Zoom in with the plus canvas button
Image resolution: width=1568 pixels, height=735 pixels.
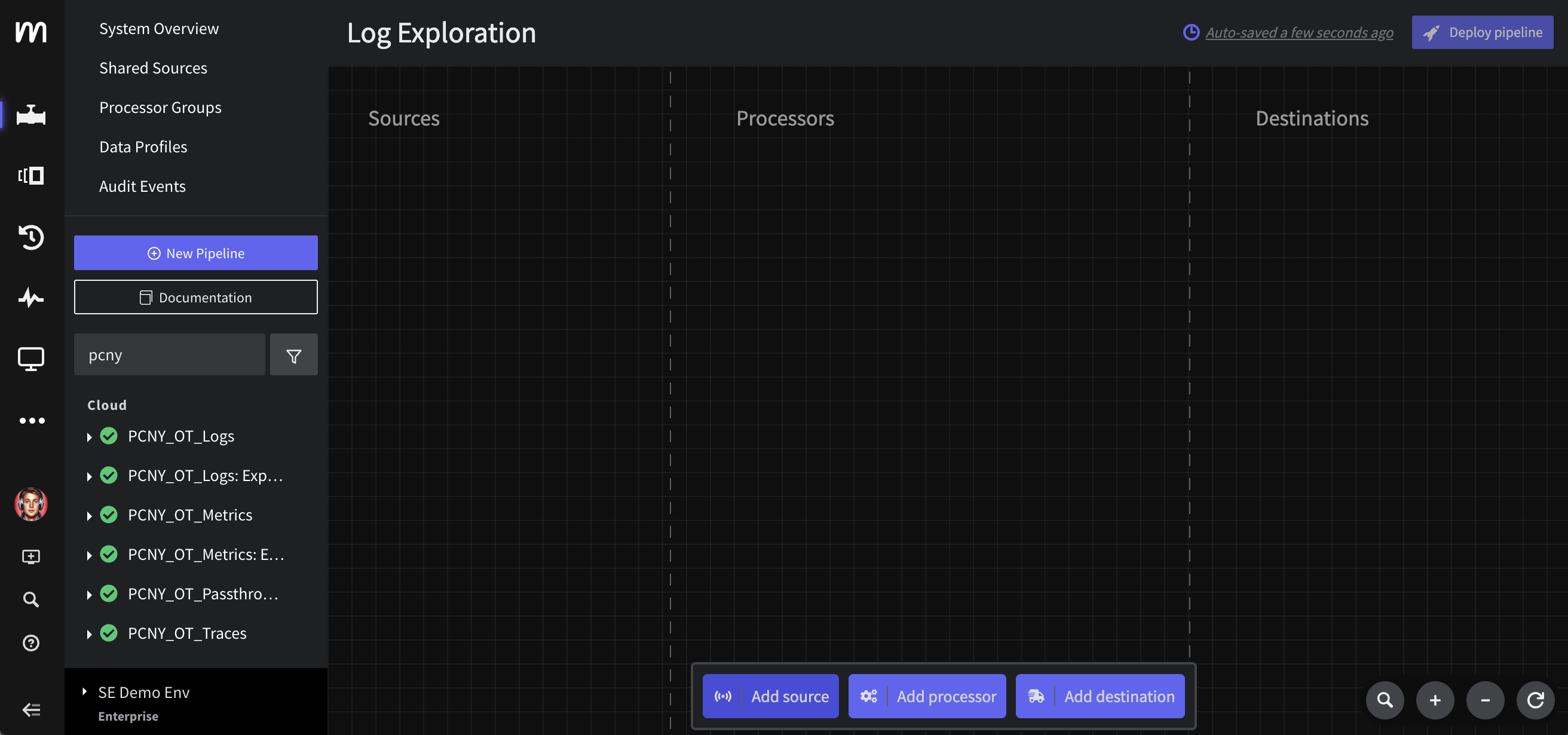tap(1435, 700)
